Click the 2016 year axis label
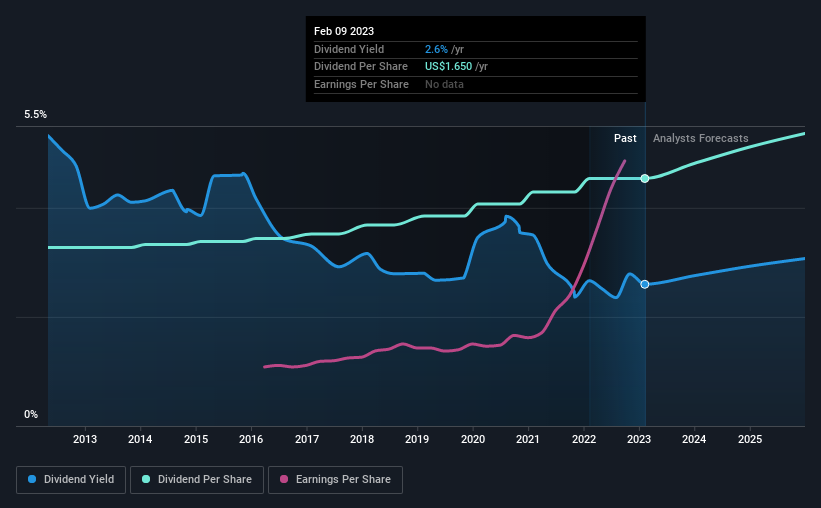 pyautogui.click(x=251, y=439)
